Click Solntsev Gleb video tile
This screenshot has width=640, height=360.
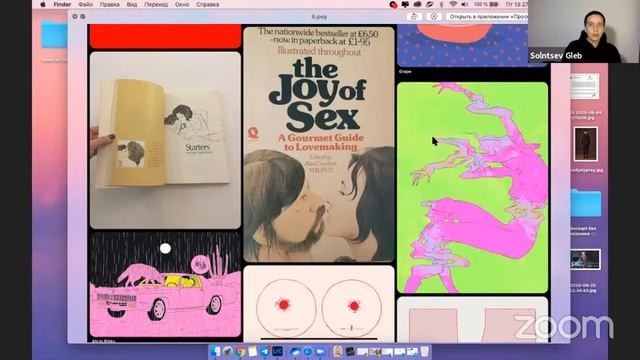pyautogui.click(x=584, y=31)
